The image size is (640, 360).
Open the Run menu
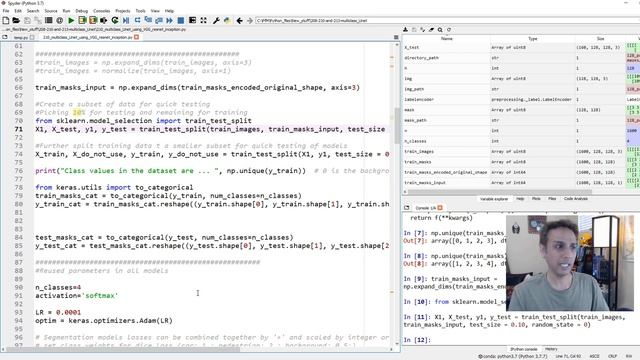[x=66, y=11]
